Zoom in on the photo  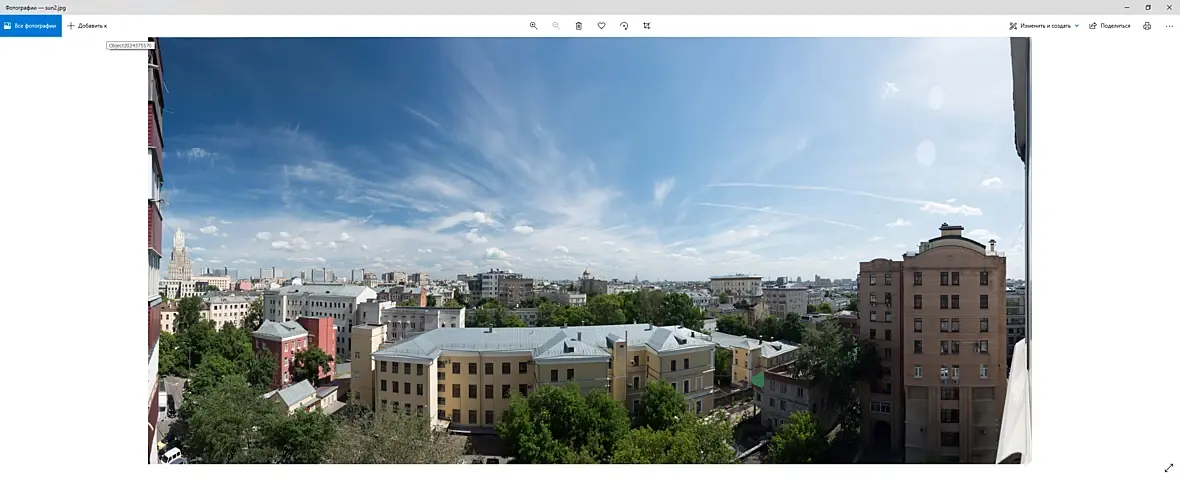tap(534, 26)
